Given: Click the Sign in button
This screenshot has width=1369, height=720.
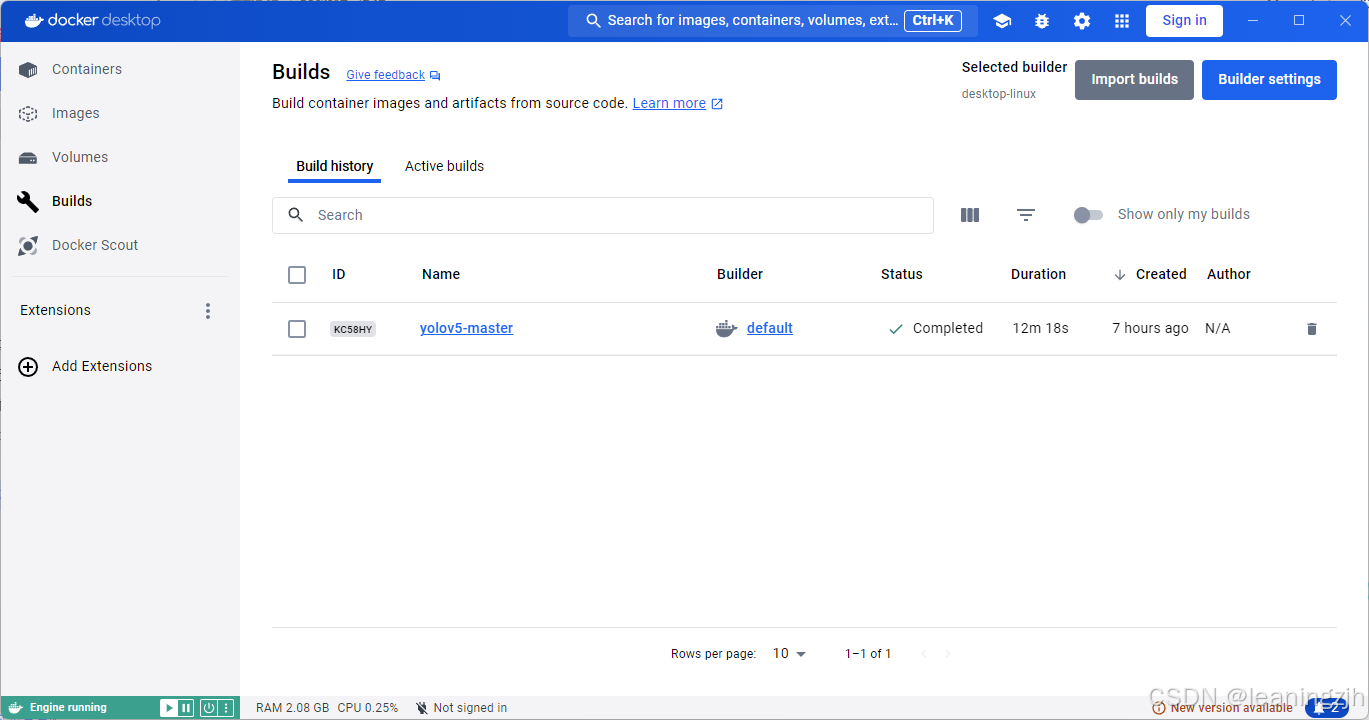Looking at the screenshot, I should coord(1184,20).
